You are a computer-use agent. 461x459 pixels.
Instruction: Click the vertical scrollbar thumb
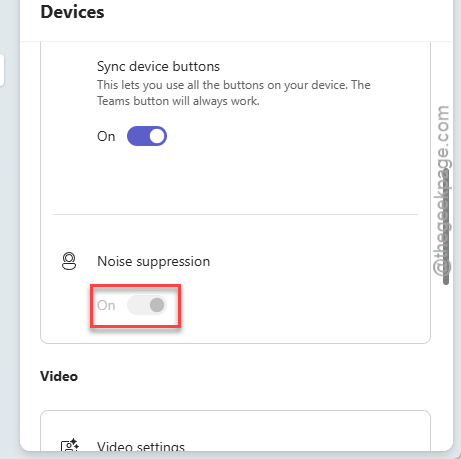coord(446,227)
